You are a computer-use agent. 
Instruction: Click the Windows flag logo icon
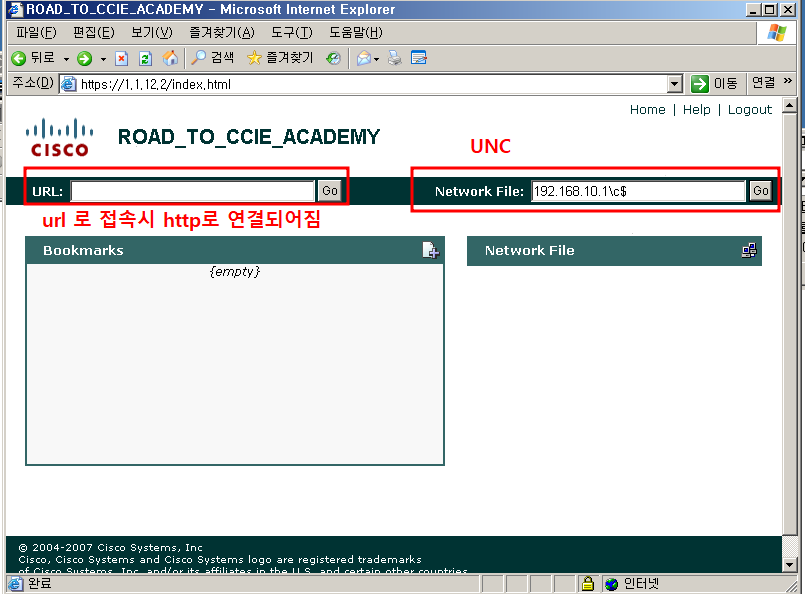[x=776, y=33]
